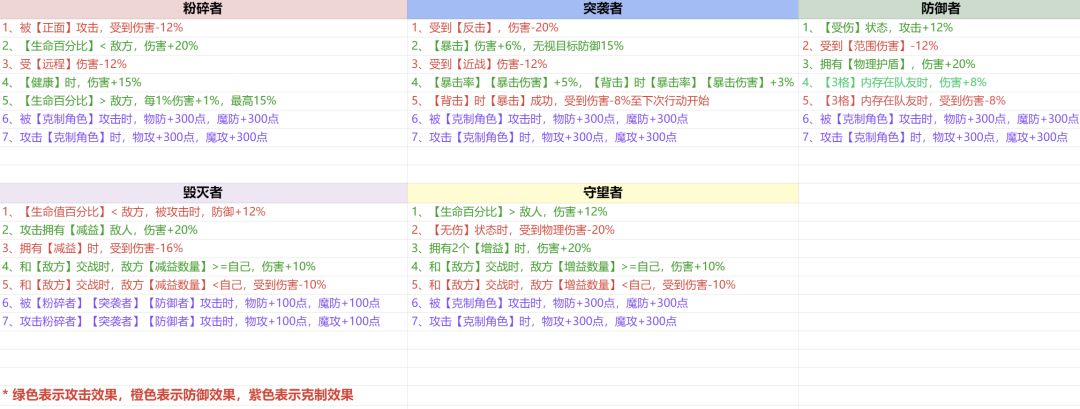The image size is (1080, 409).
Task: Click the 受【远程】伤害-12% cell
Action: coord(203,65)
